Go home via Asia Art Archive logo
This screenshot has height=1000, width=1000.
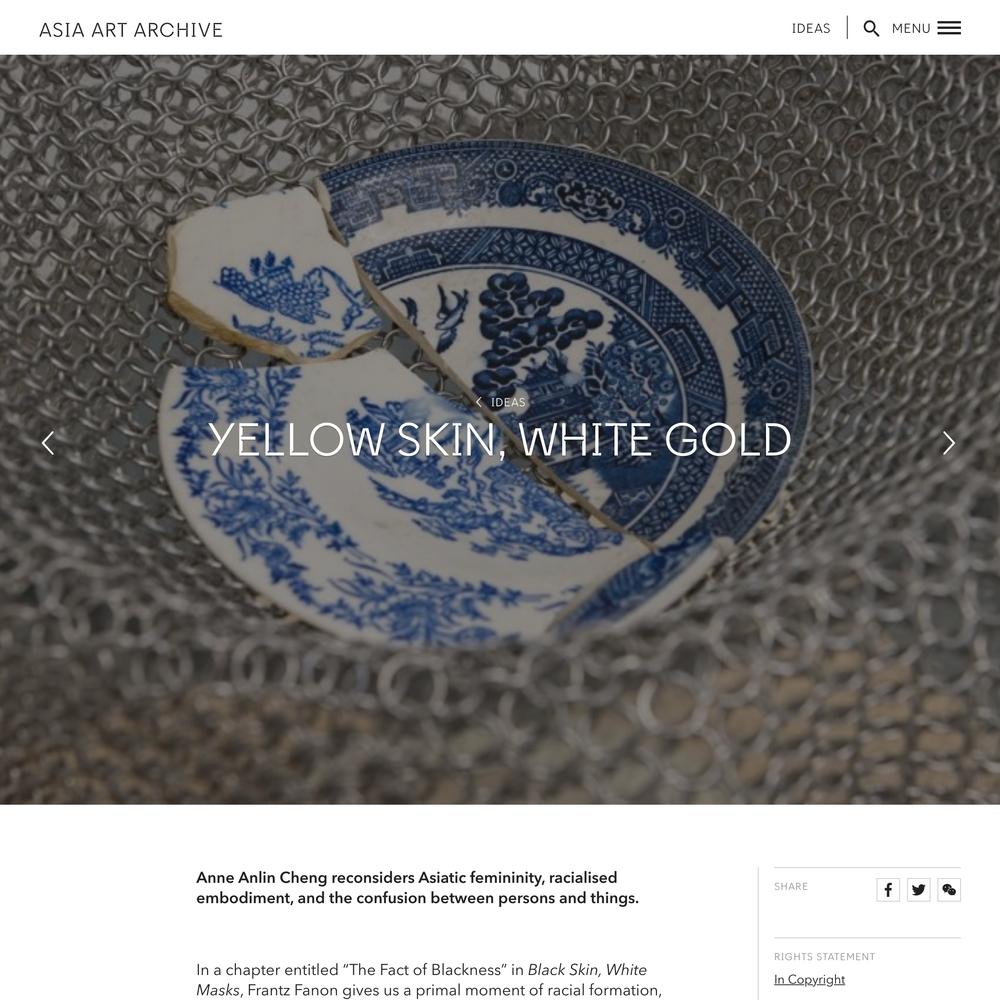click(131, 30)
